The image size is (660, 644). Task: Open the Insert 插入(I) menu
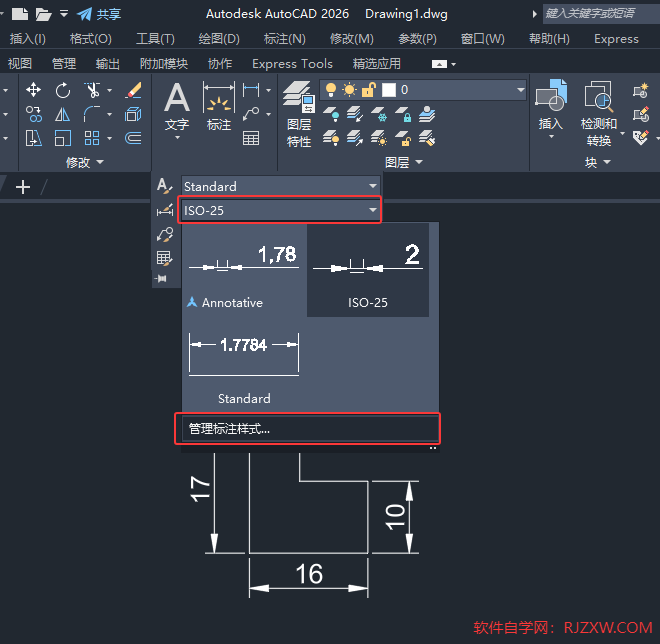tap(28, 39)
